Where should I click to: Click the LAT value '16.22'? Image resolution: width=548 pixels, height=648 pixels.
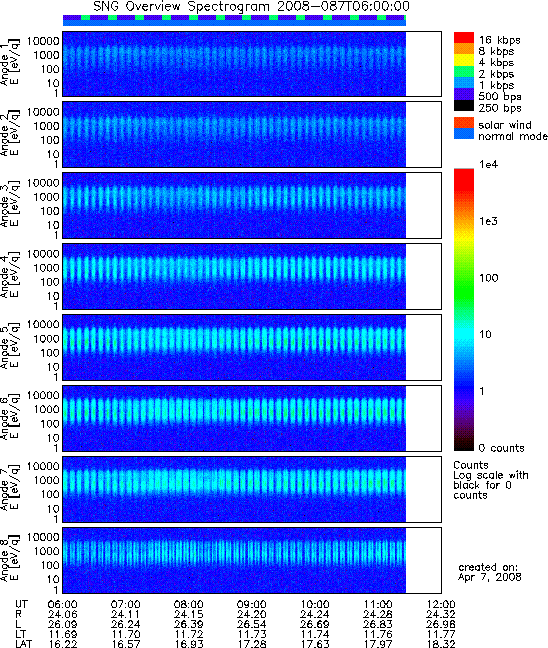click(x=62, y=644)
